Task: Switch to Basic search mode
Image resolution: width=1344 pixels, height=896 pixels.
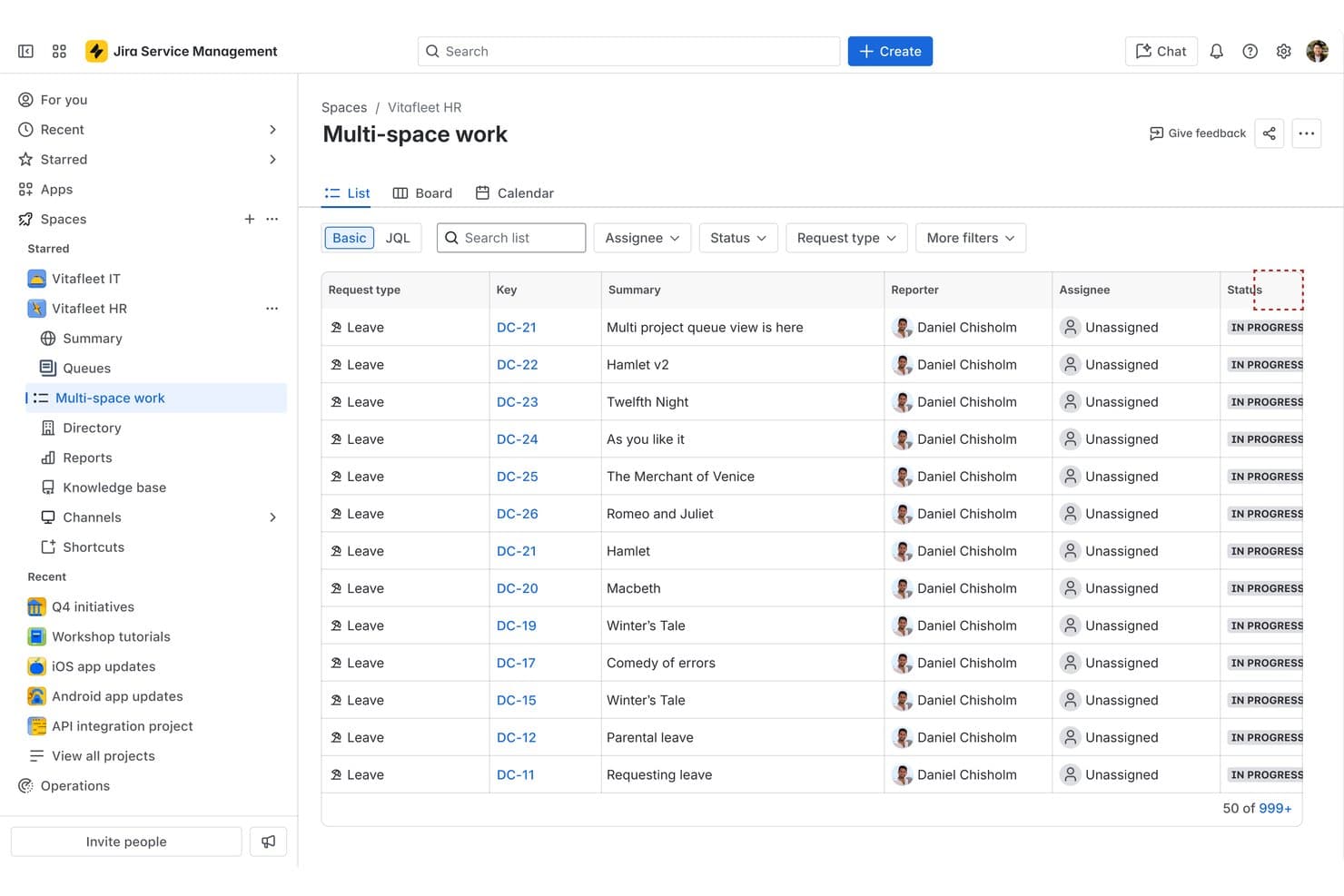Action: pyautogui.click(x=350, y=238)
